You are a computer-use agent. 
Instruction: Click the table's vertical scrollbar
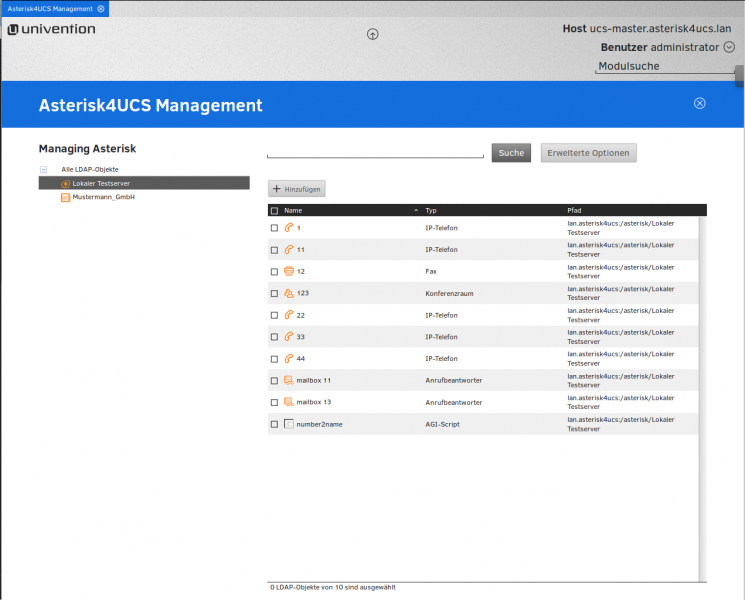702,398
